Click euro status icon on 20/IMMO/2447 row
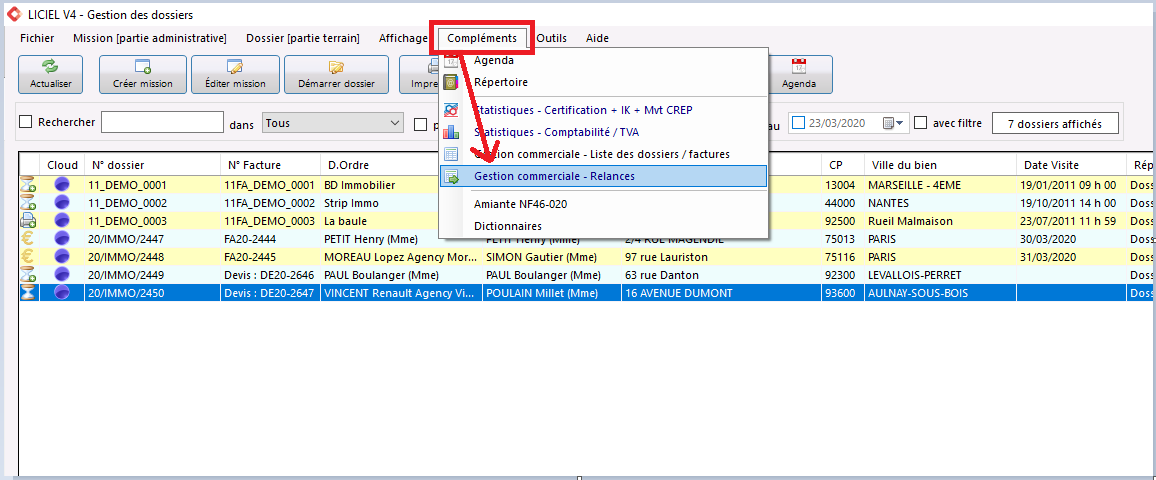The image size is (1156, 480). [27, 239]
